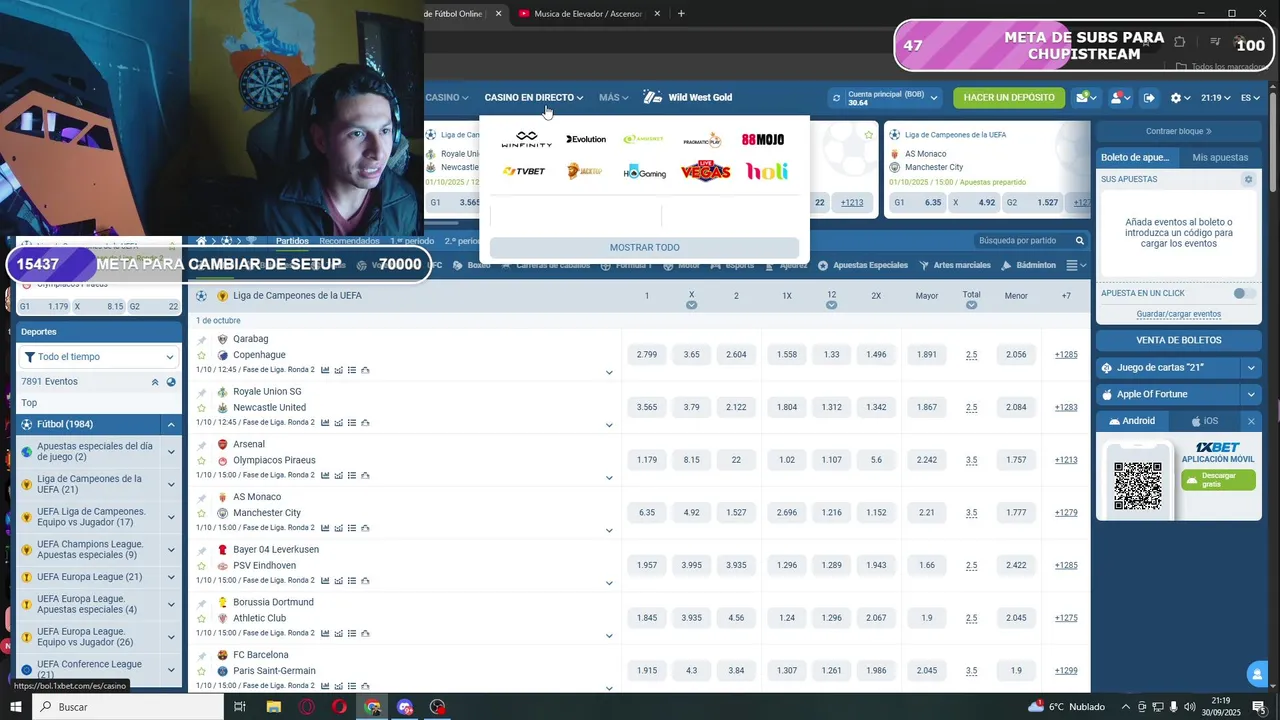Click the match search magnifier icon

point(1080,241)
